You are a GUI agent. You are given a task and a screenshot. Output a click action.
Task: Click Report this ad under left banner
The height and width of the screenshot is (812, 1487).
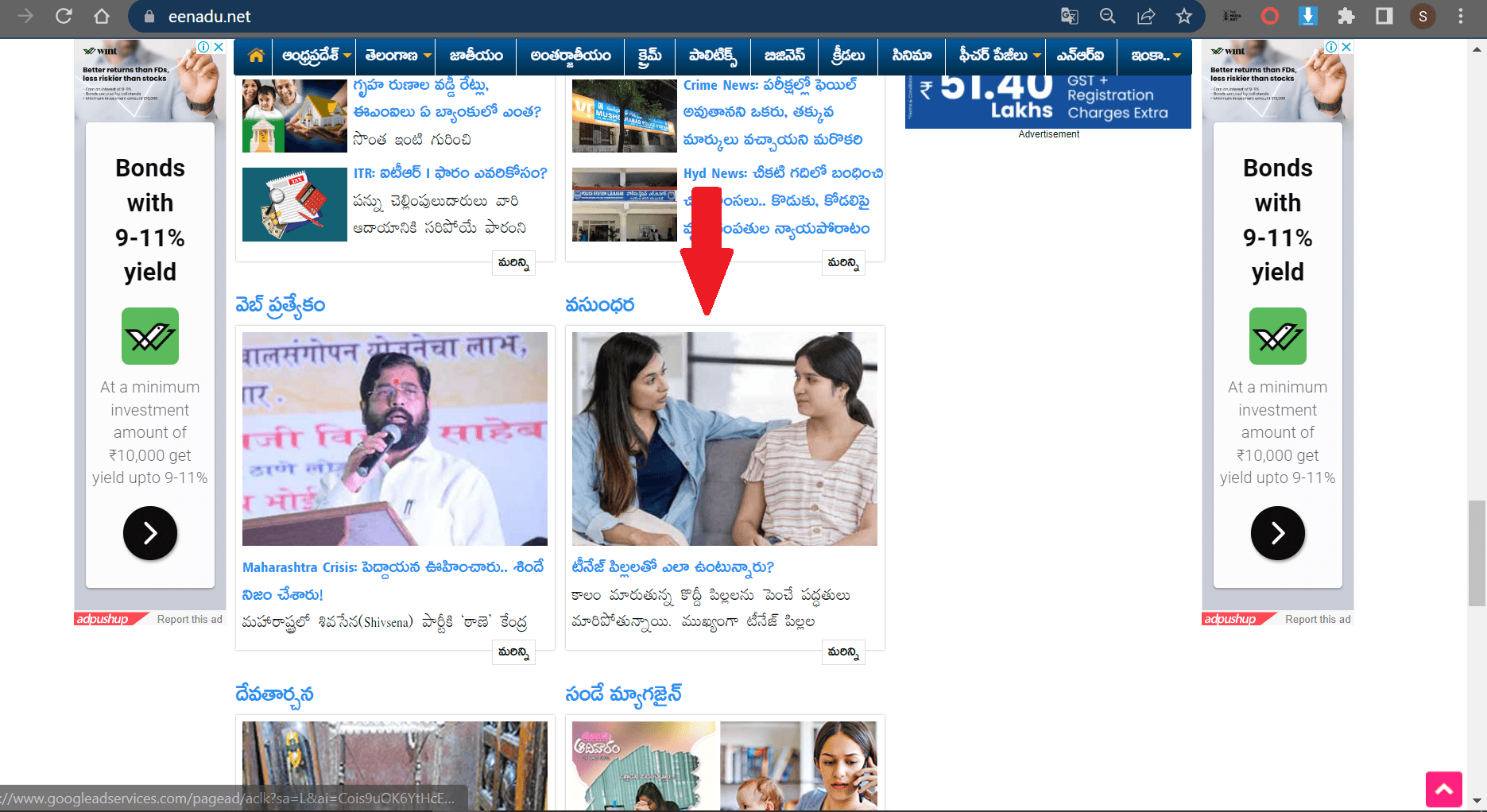tap(190, 619)
